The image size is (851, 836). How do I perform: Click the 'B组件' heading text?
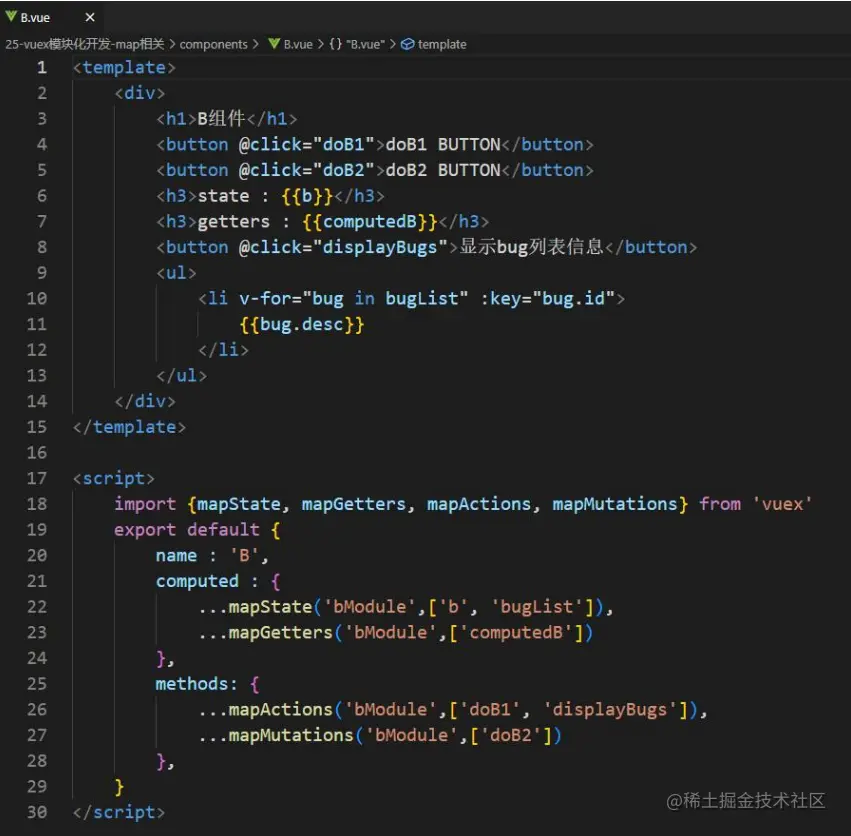pyautogui.click(x=221, y=118)
